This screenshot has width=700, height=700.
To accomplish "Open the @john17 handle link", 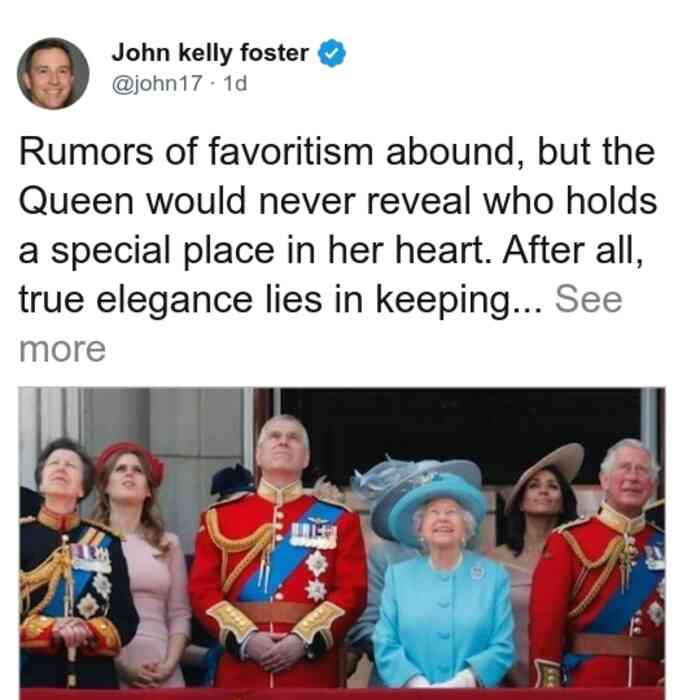I will click(x=157, y=83).
